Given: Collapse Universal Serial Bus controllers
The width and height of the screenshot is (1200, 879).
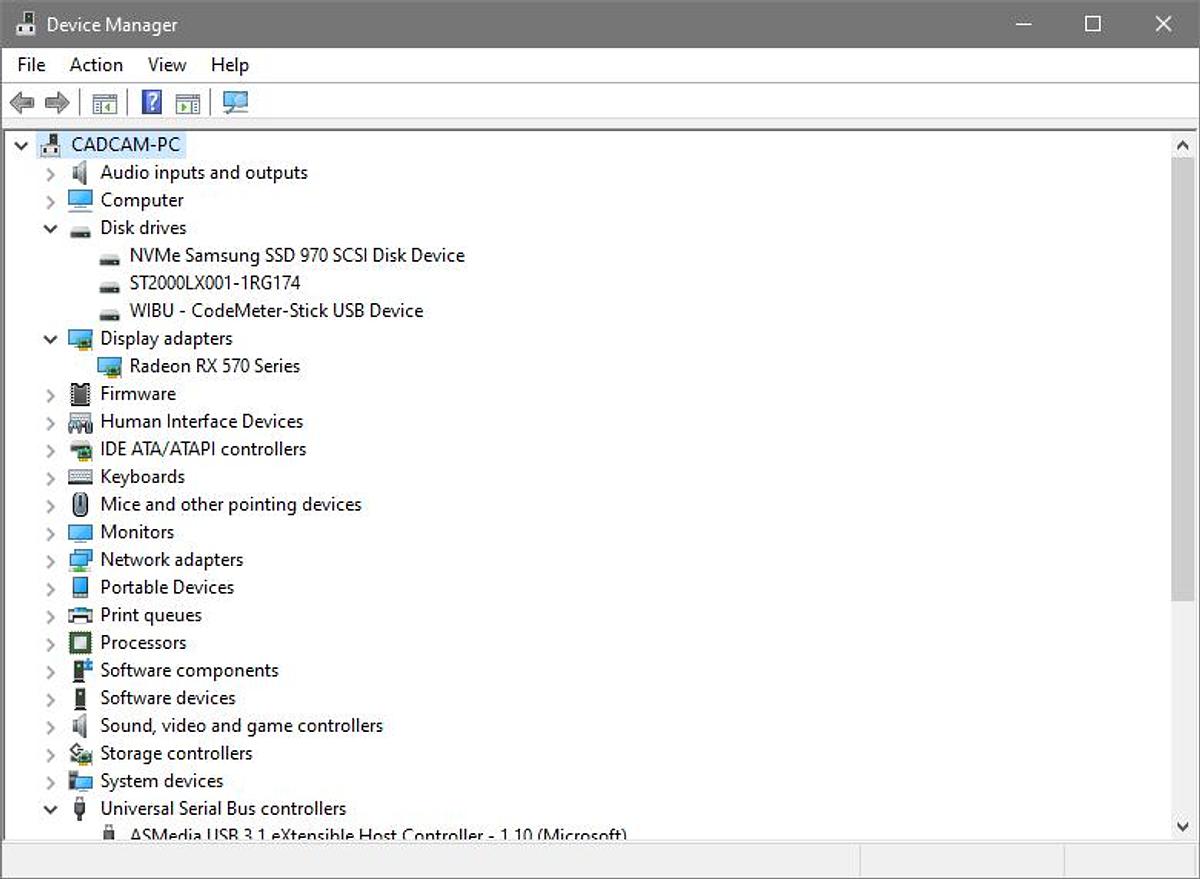Looking at the screenshot, I should click(50, 809).
